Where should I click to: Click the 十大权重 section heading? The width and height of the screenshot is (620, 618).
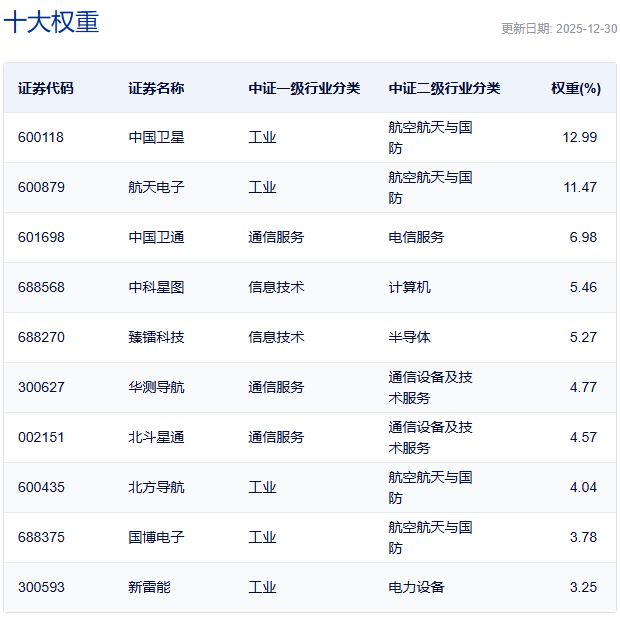tap(51, 24)
